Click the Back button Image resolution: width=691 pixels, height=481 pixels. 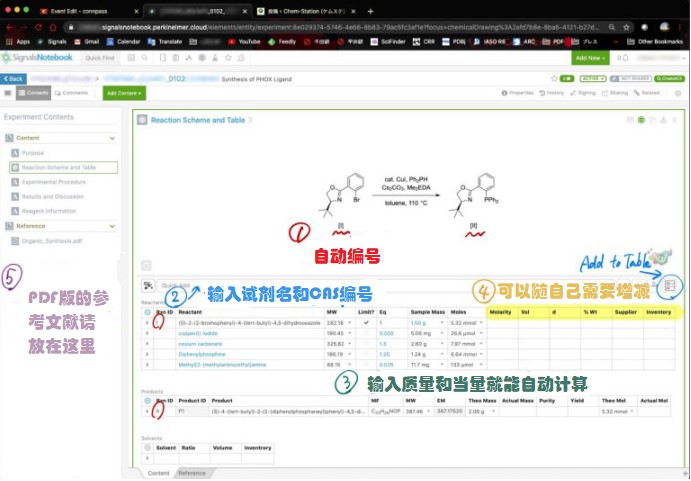click(14, 79)
